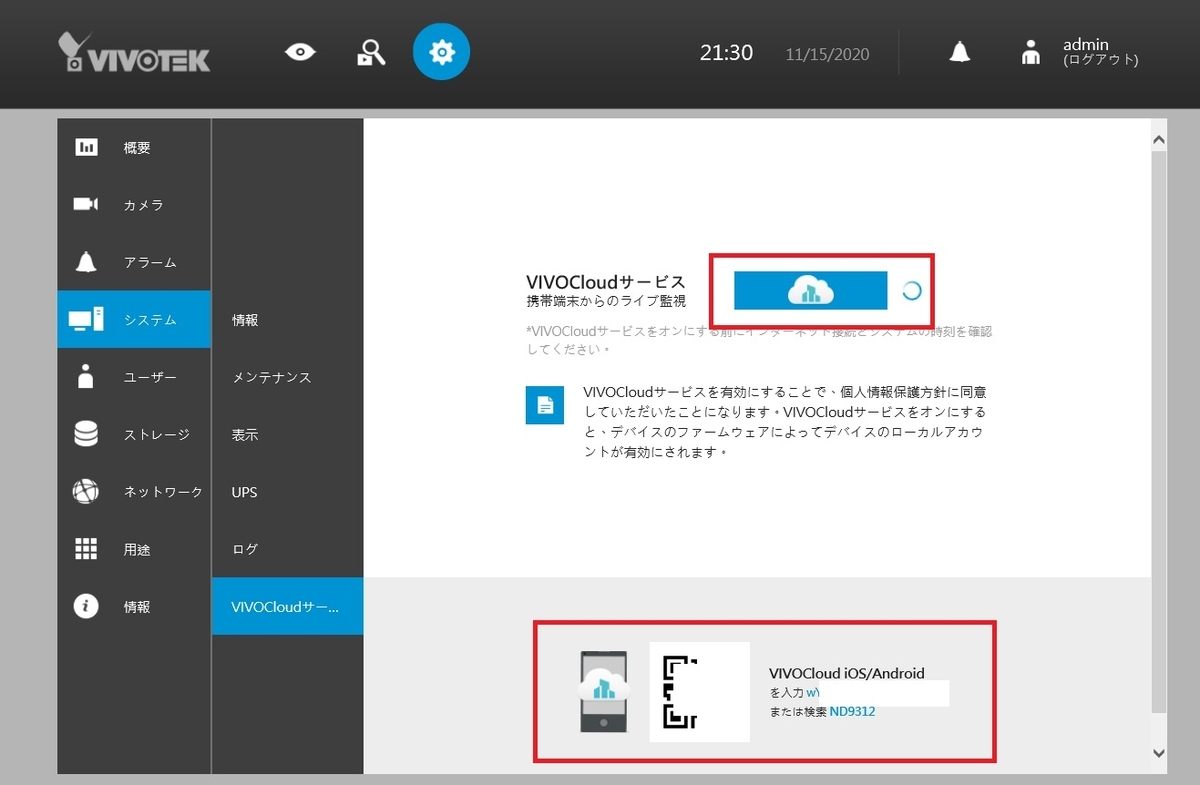Click the ND9312 search link
The height and width of the screenshot is (785, 1200).
point(852,711)
